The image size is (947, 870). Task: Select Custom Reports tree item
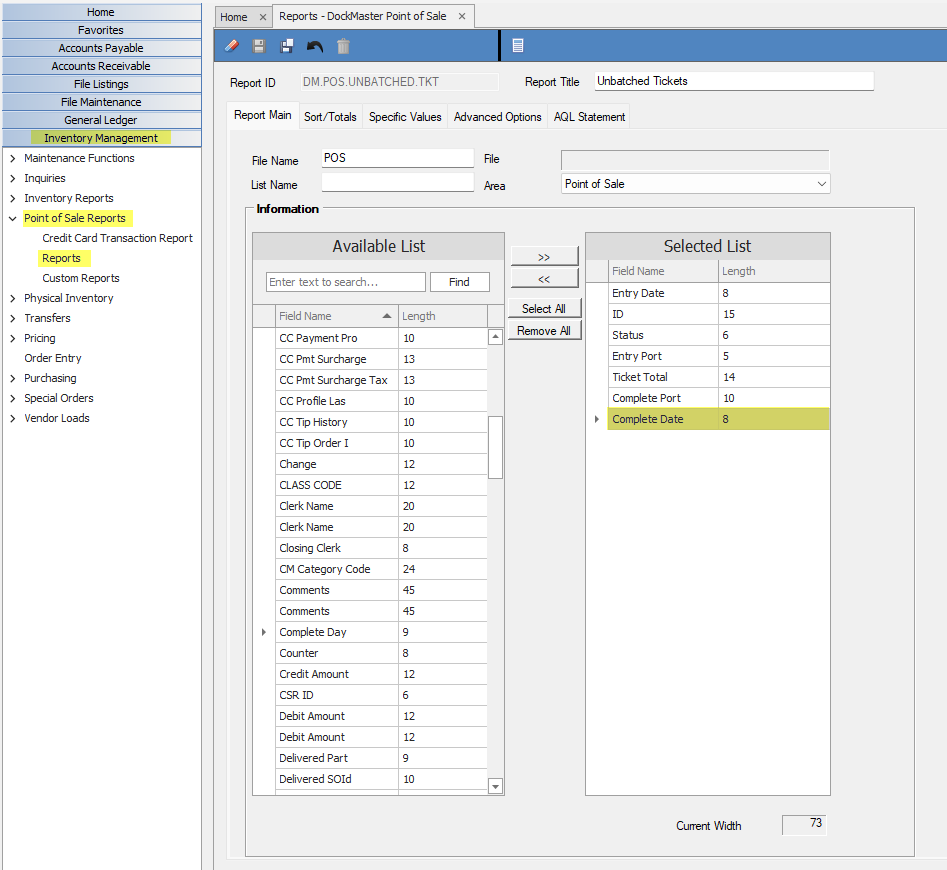[x=81, y=278]
